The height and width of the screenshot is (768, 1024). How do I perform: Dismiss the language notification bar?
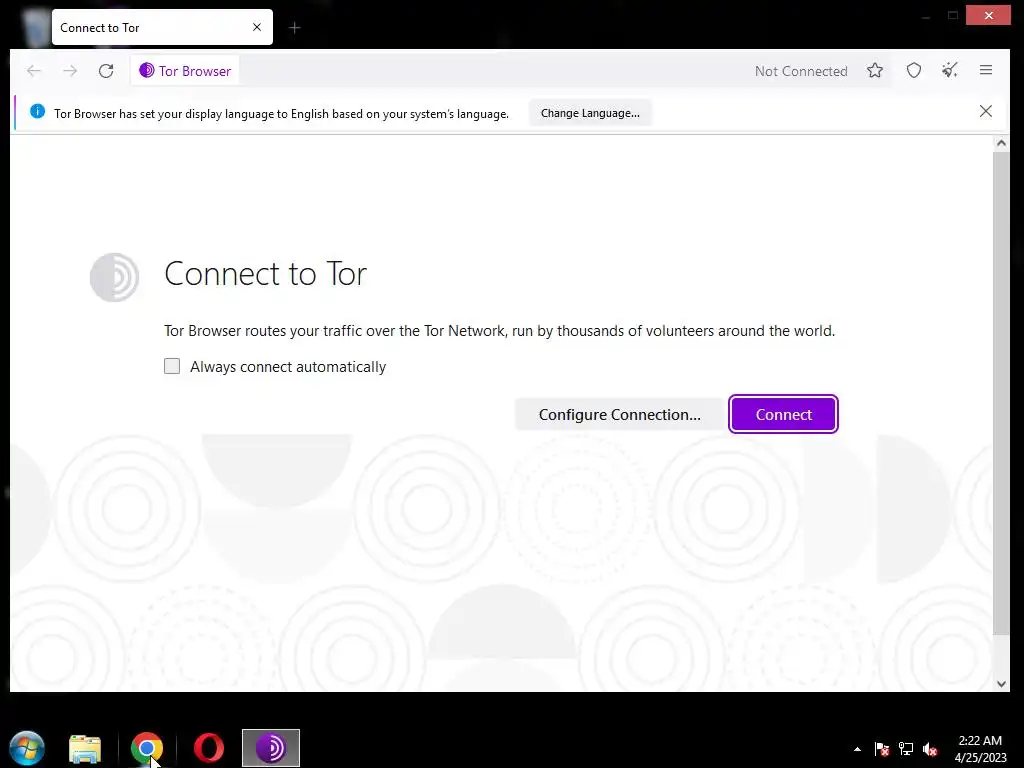(985, 111)
